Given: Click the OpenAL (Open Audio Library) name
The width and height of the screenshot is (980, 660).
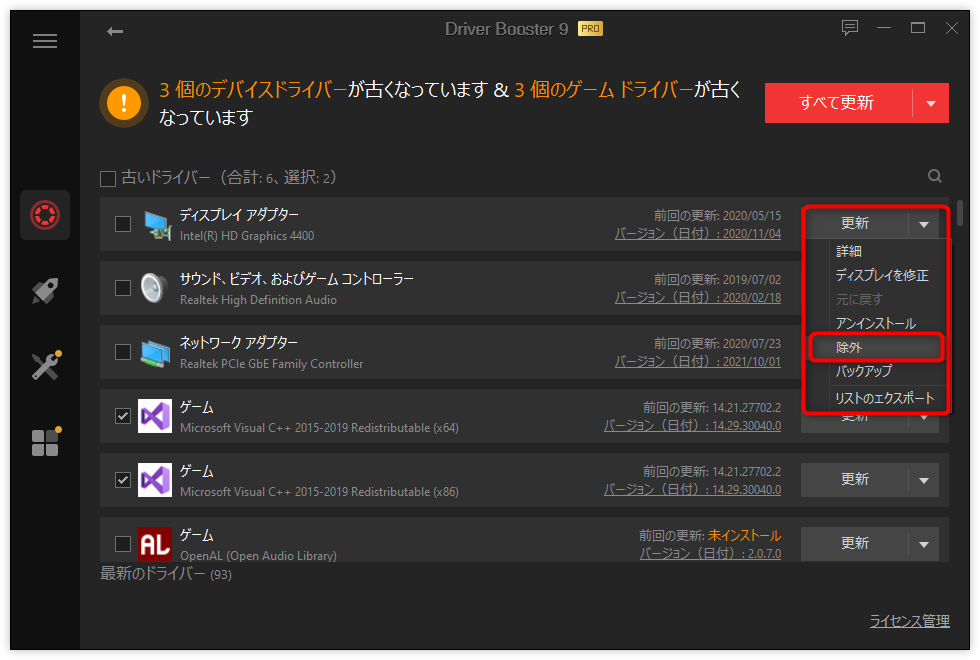Looking at the screenshot, I should point(258,556).
